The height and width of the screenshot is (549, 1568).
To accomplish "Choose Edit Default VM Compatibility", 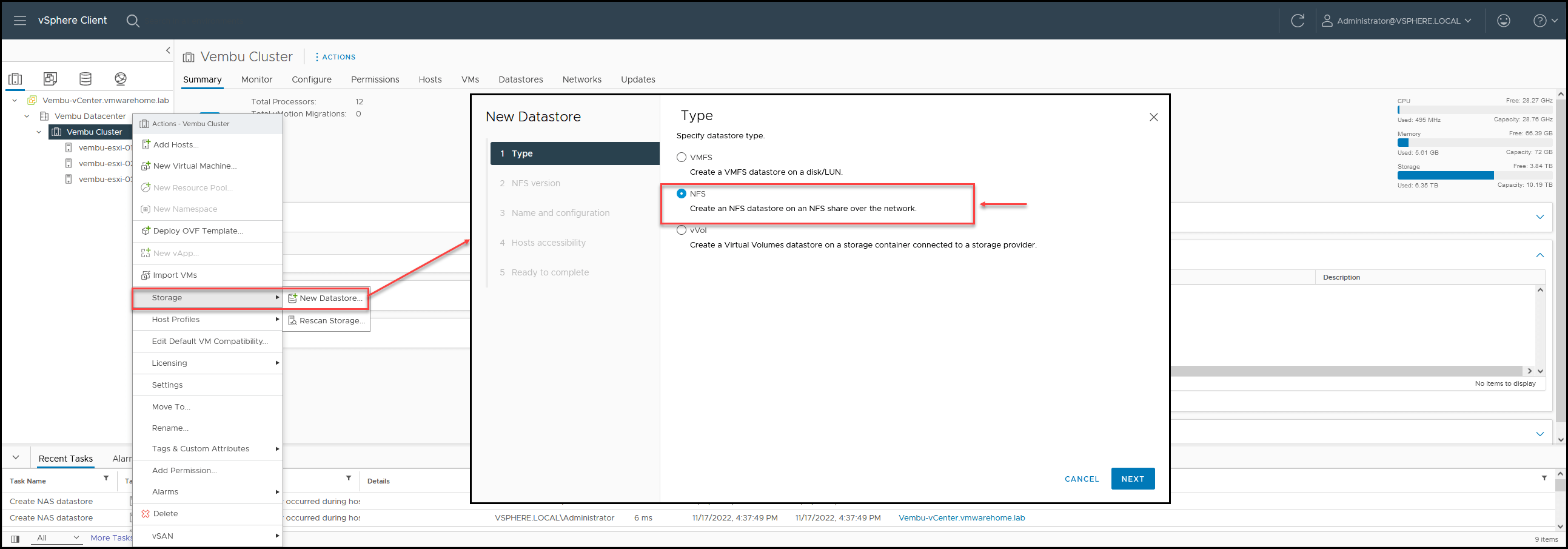I will (x=207, y=342).
